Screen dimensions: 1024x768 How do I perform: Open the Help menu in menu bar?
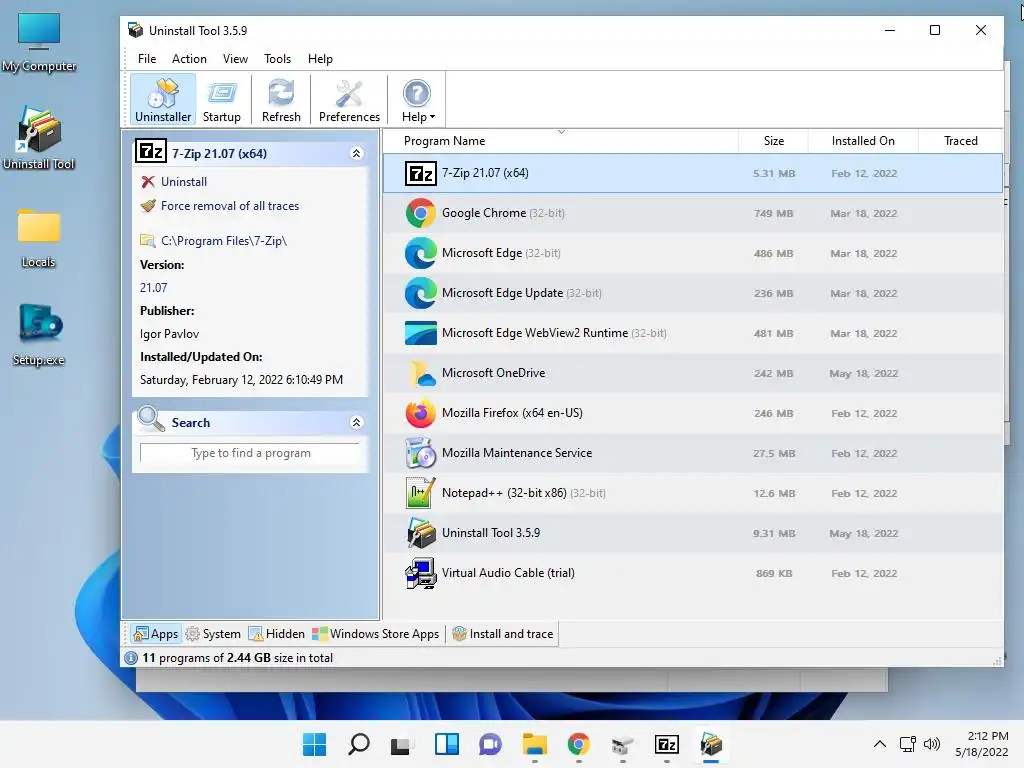pos(320,59)
